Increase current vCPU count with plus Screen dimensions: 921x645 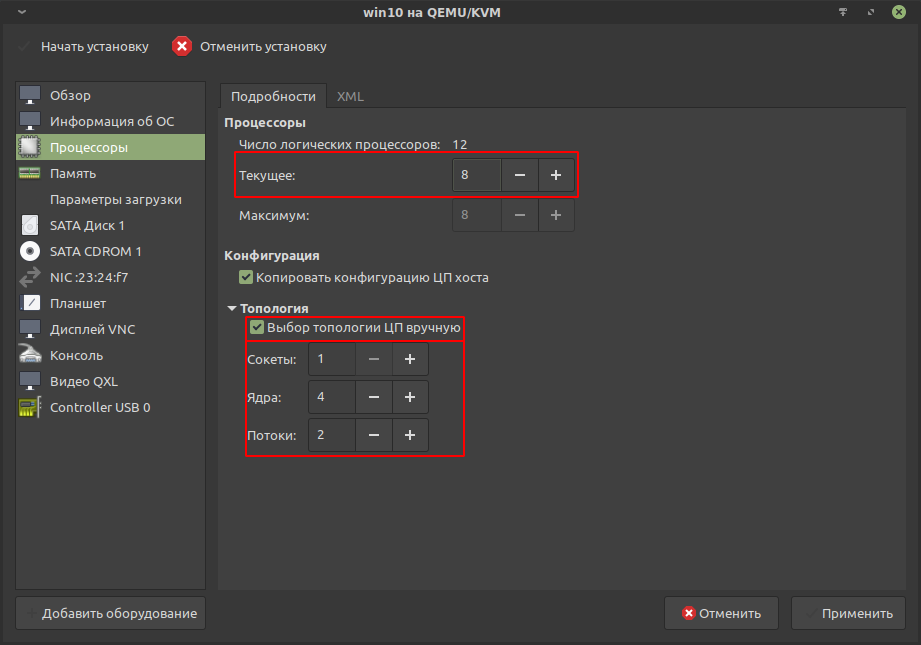[556, 176]
